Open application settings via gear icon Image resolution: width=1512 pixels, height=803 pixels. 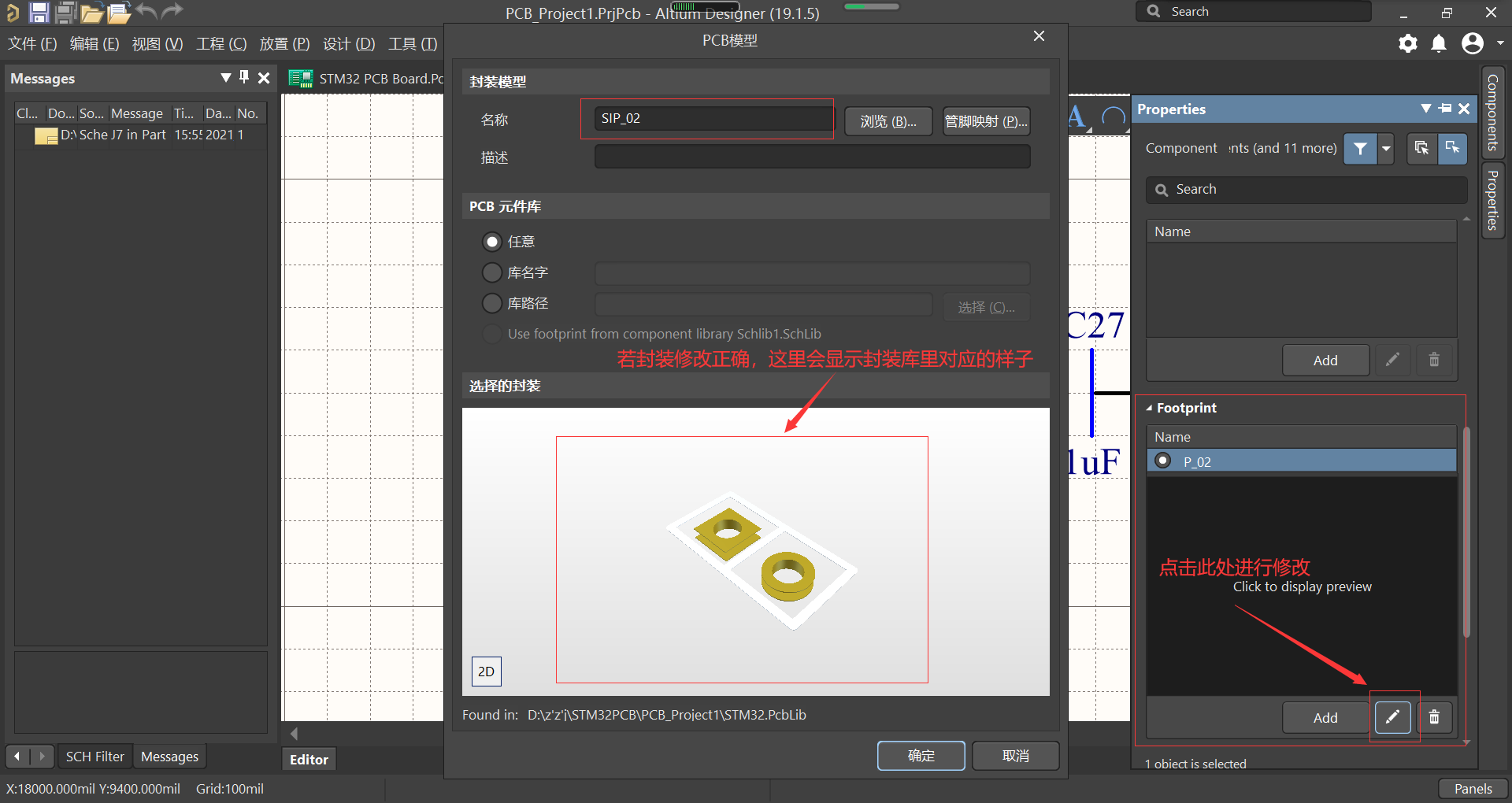tap(1408, 44)
